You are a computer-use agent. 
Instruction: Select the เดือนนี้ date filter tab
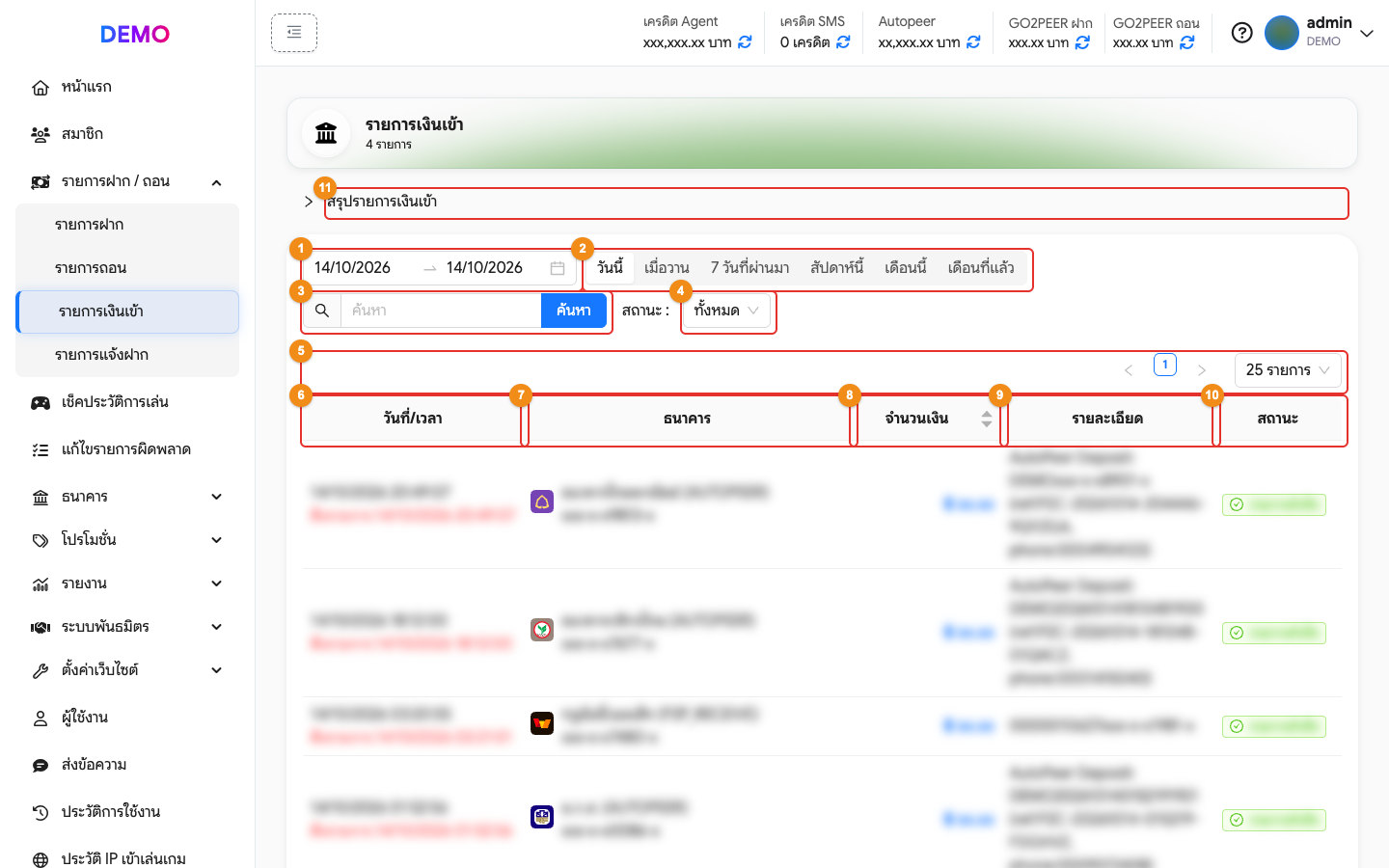(x=906, y=267)
